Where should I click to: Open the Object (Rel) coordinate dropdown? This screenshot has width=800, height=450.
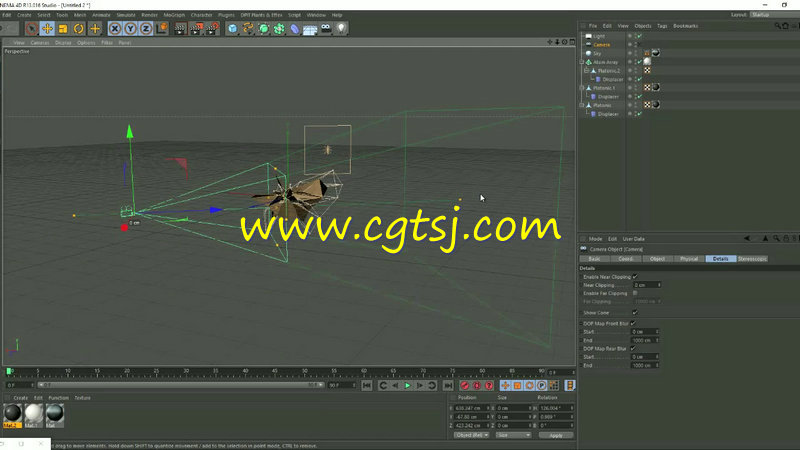(471, 435)
